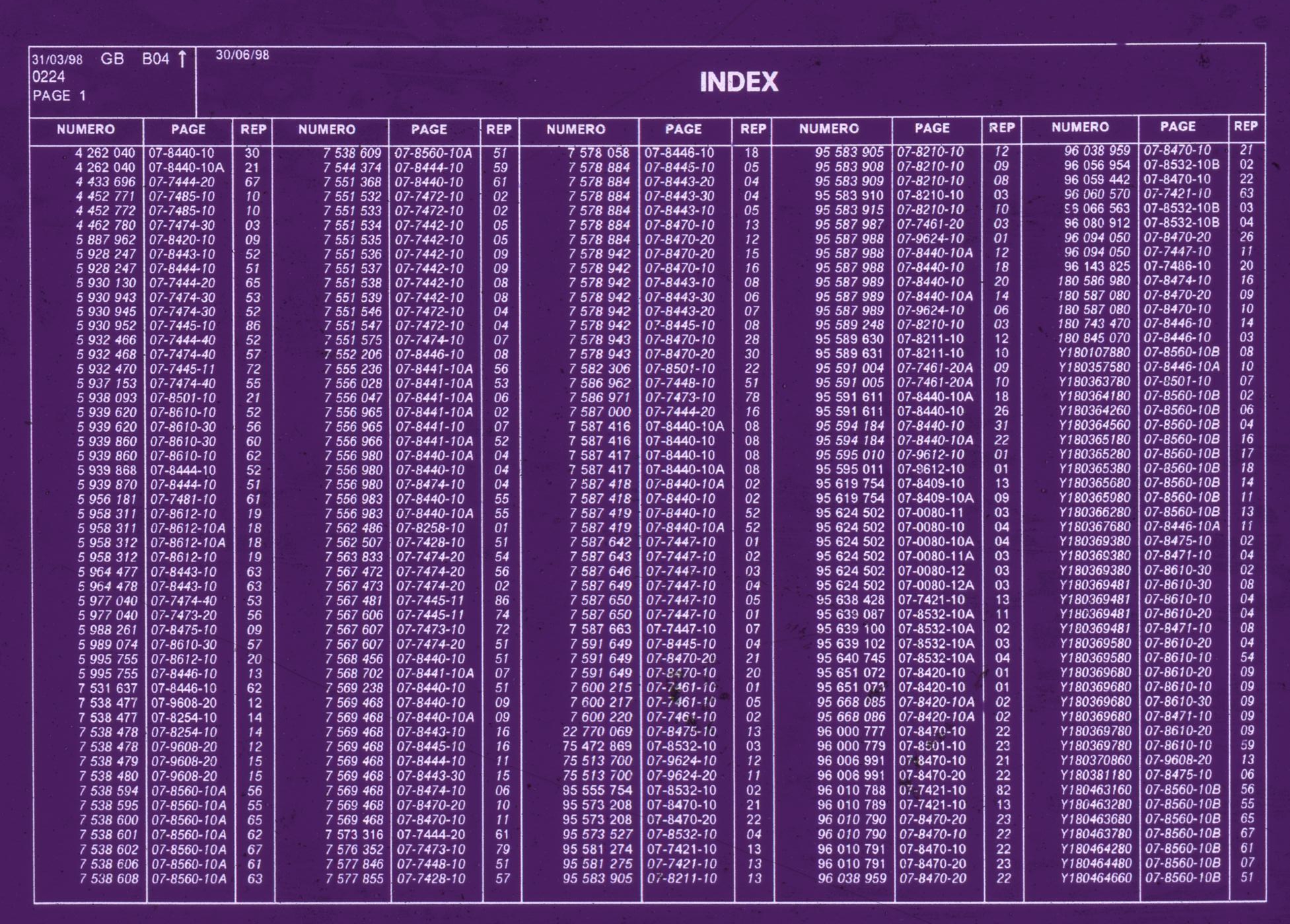Select number 180 586 980
Viewport: 1290px width, 924px height.
[x=1094, y=281]
